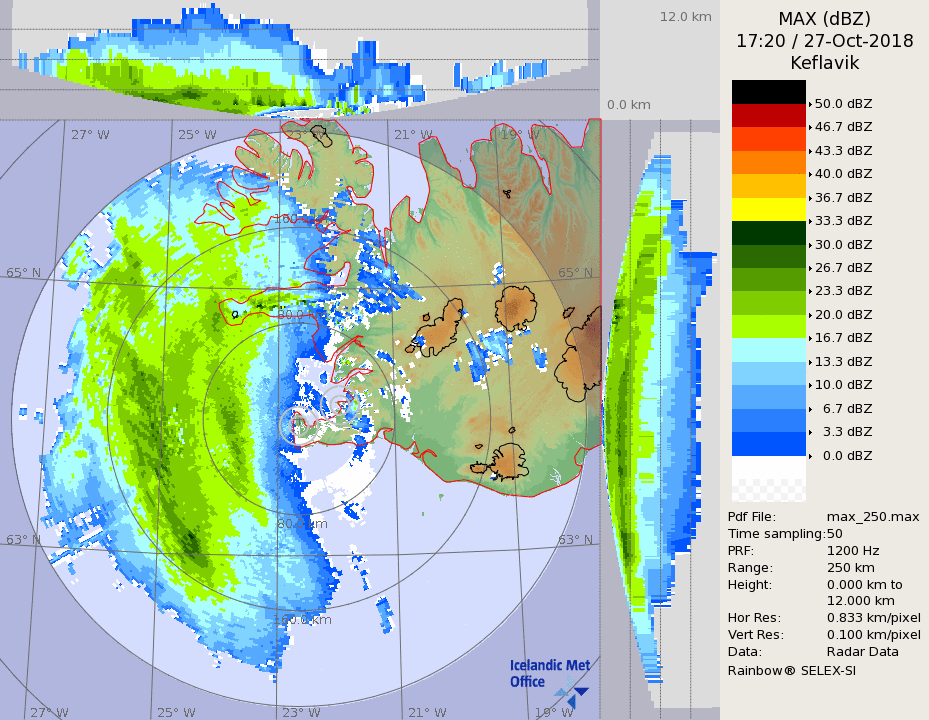Viewport: 929px width, 720px height.
Task: Pick the yellow 33.3 dBZ legend swatch
Action: click(x=768, y=209)
